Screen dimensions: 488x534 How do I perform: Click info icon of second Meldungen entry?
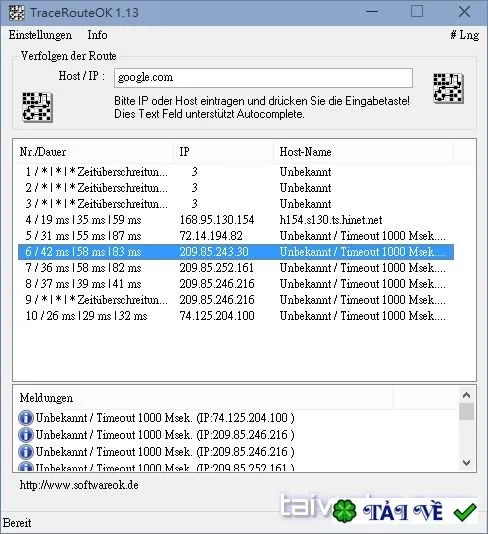pyautogui.click(x=26, y=435)
